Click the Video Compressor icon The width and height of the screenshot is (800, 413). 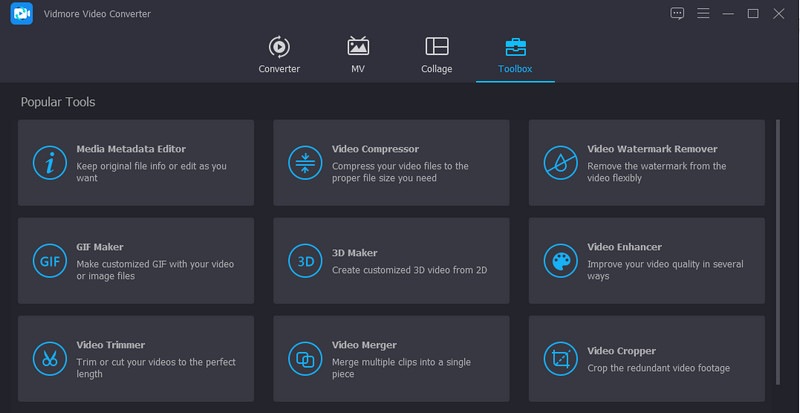(304, 163)
